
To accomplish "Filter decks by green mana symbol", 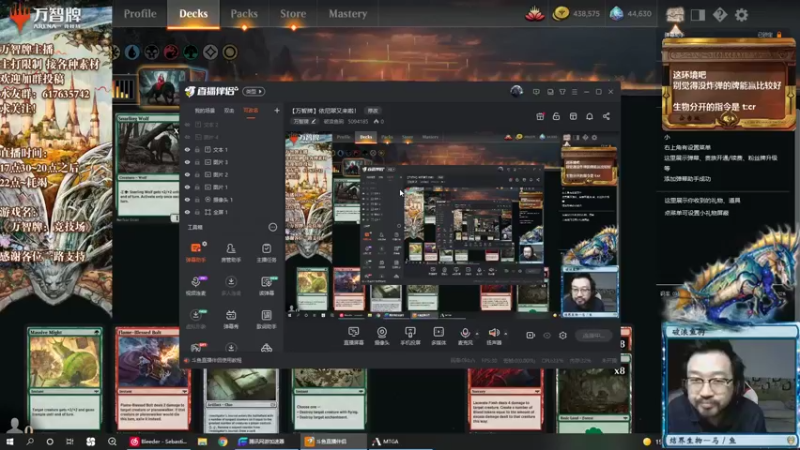I will pyautogui.click(x=190, y=52).
